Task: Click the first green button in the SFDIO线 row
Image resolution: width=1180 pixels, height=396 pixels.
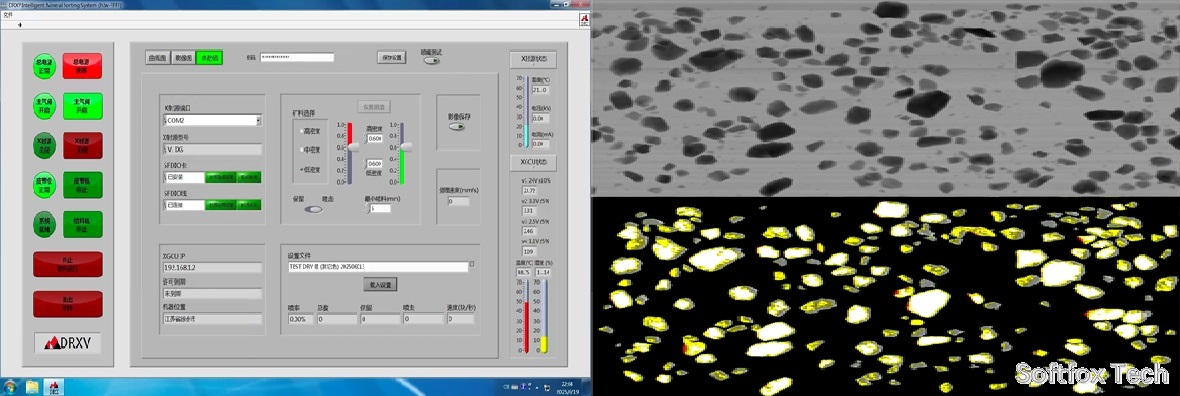Action: tap(220, 205)
